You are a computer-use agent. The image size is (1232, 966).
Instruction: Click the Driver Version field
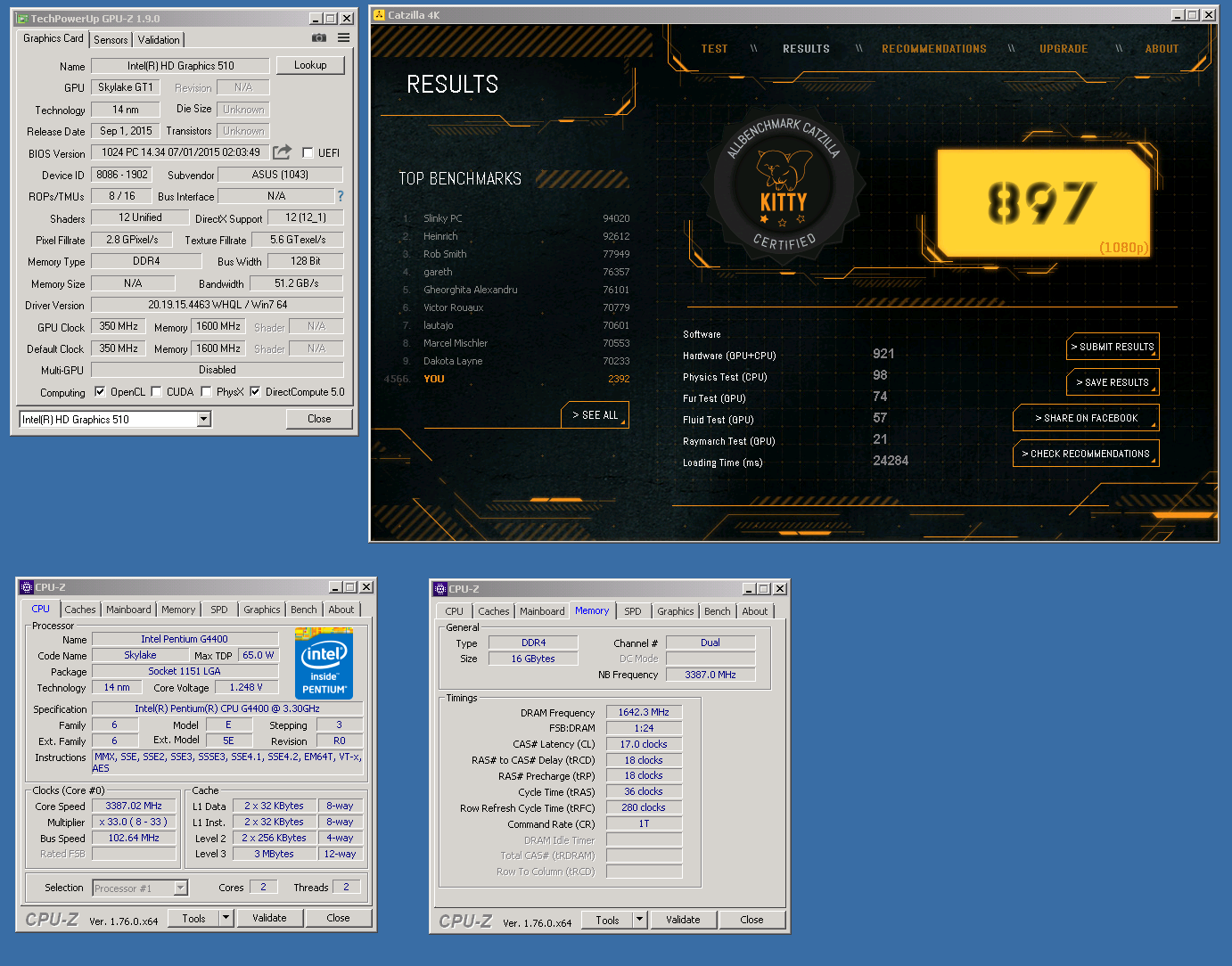[x=218, y=305]
